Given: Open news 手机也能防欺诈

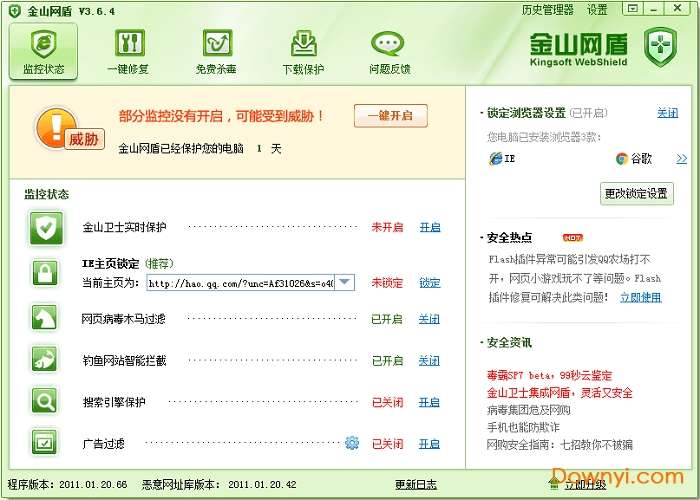Looking at the screenshot, I should click(x=523, y=427).
